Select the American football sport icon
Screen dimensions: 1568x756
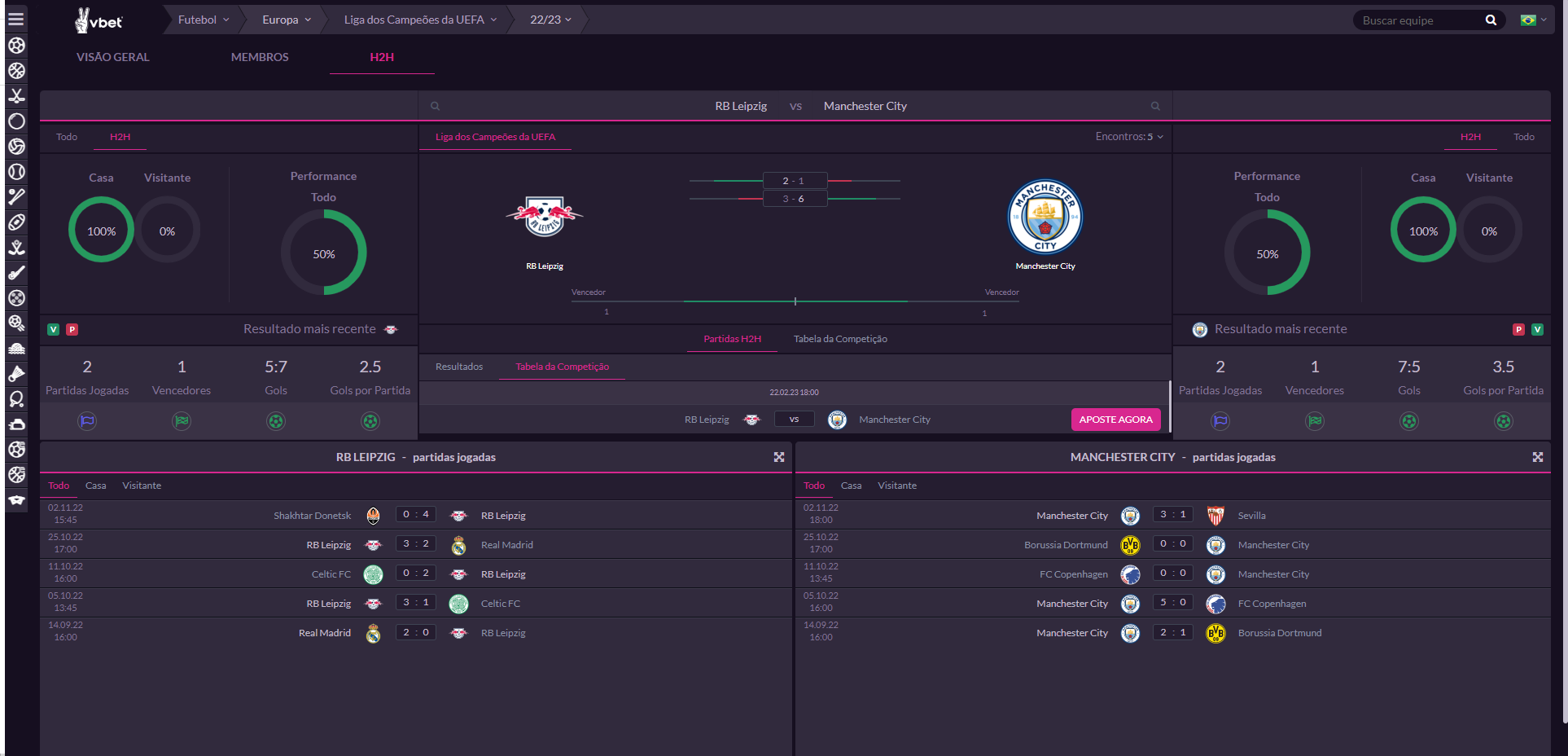point(16,222)
